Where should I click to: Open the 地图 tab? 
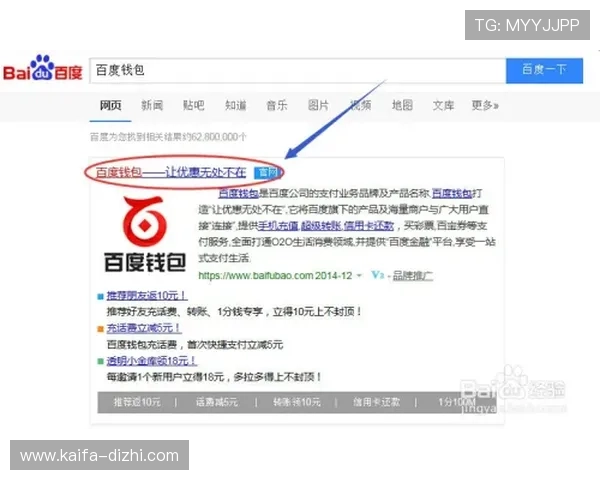pos(402,105)
